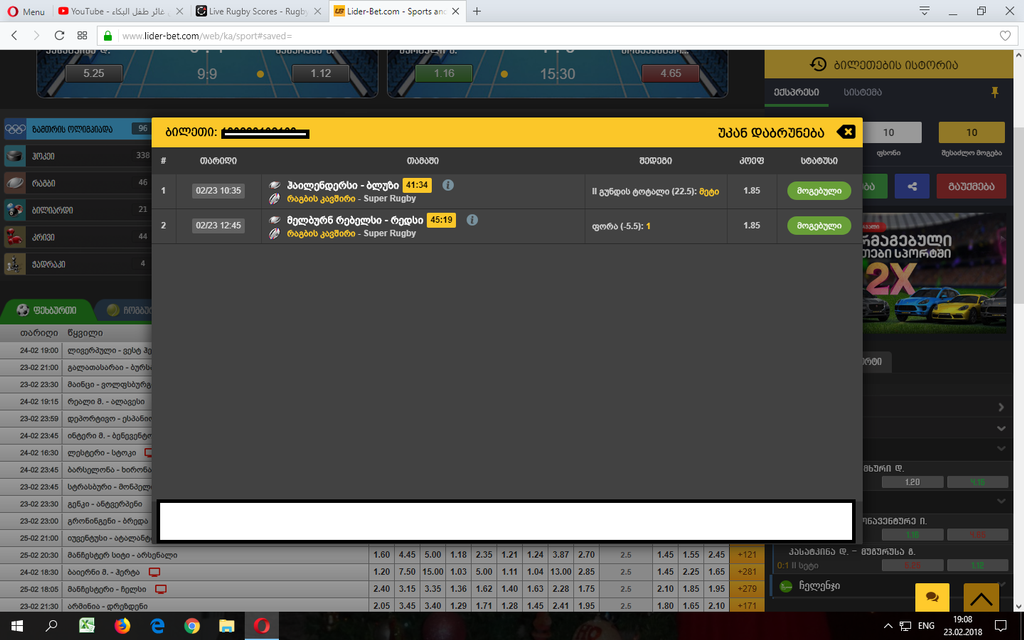The width and height of the screenshot is (1024, 640).
Task: Select green odds 1.16 on live card
Action: click(x=444, y=73)
